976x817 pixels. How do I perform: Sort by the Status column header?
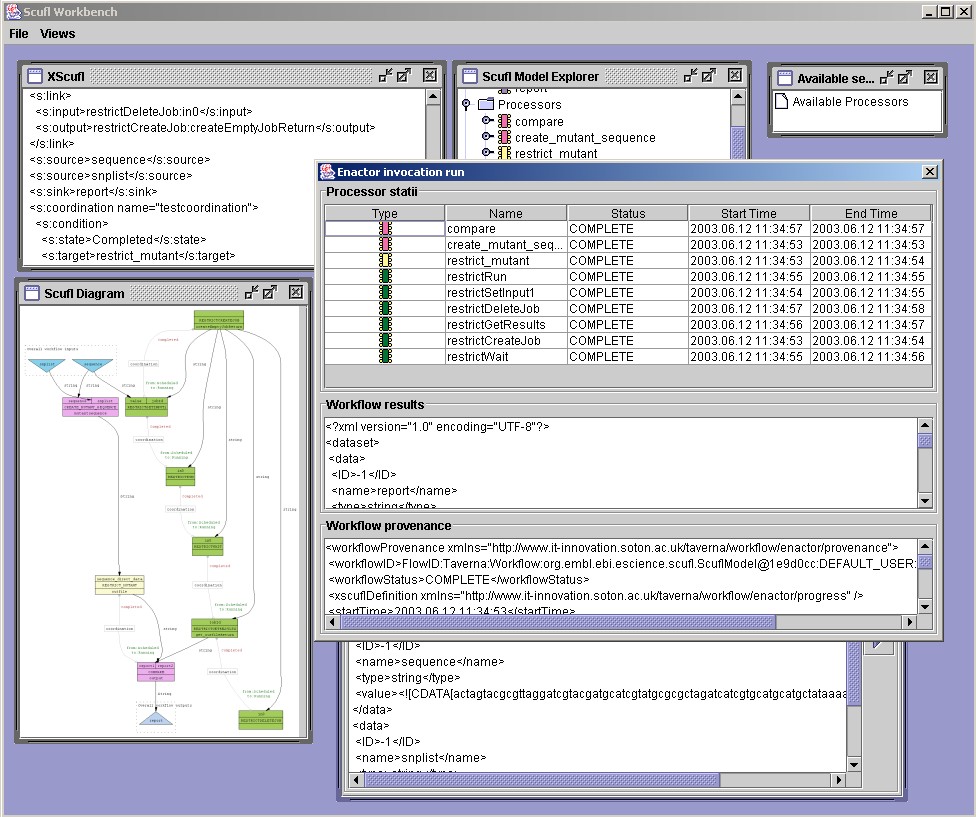pyautogui.click(x=627, y=213)
